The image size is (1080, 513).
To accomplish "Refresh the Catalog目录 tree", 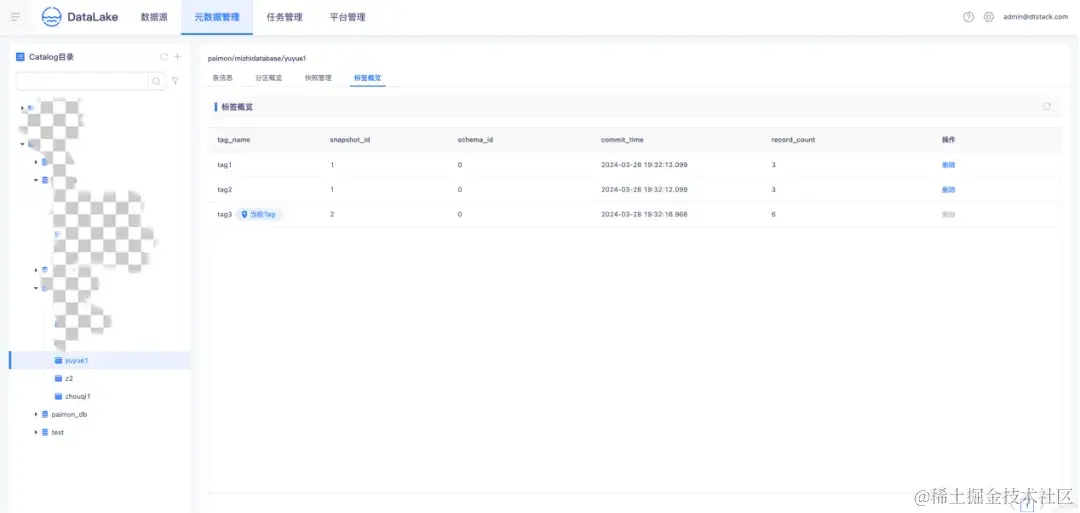I will 164,57.
